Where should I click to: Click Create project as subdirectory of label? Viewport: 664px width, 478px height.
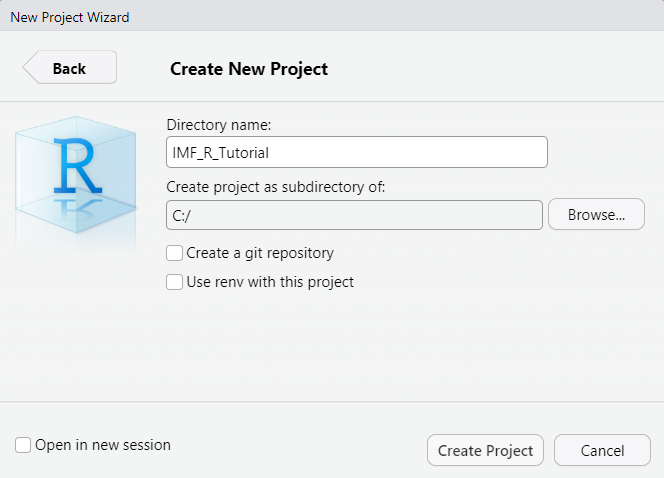click(x=276, y=187)
